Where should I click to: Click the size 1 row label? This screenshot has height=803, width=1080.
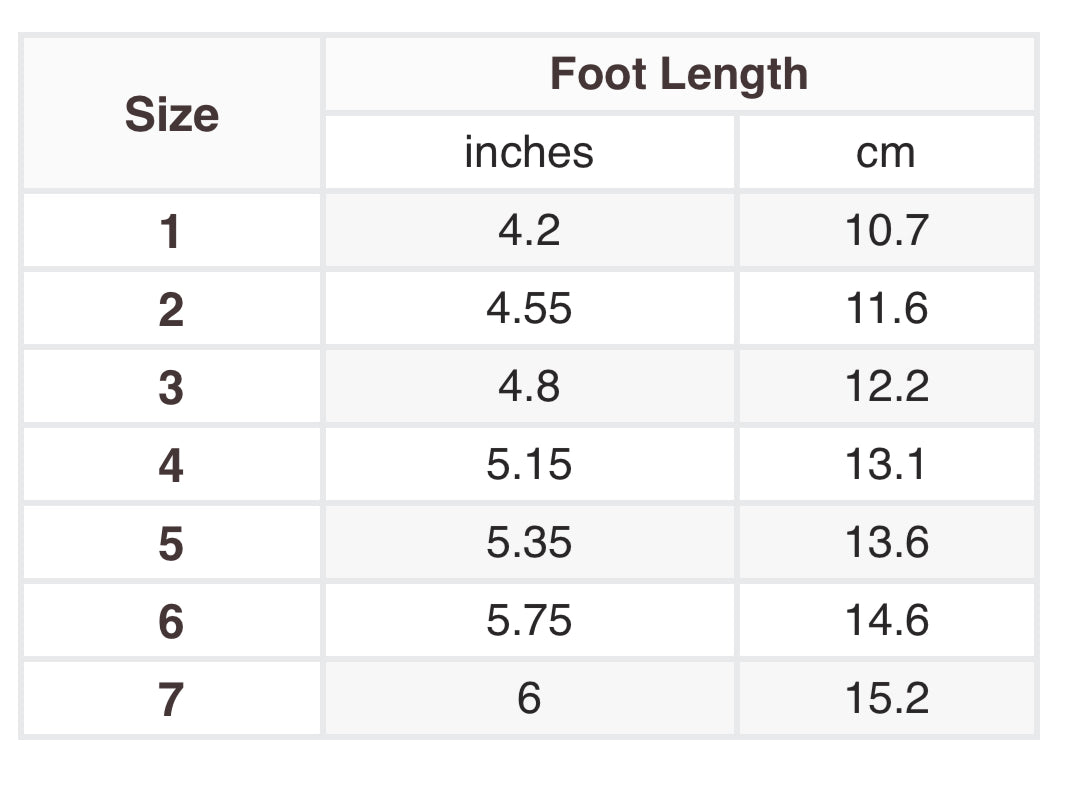[x=170, y=231]
